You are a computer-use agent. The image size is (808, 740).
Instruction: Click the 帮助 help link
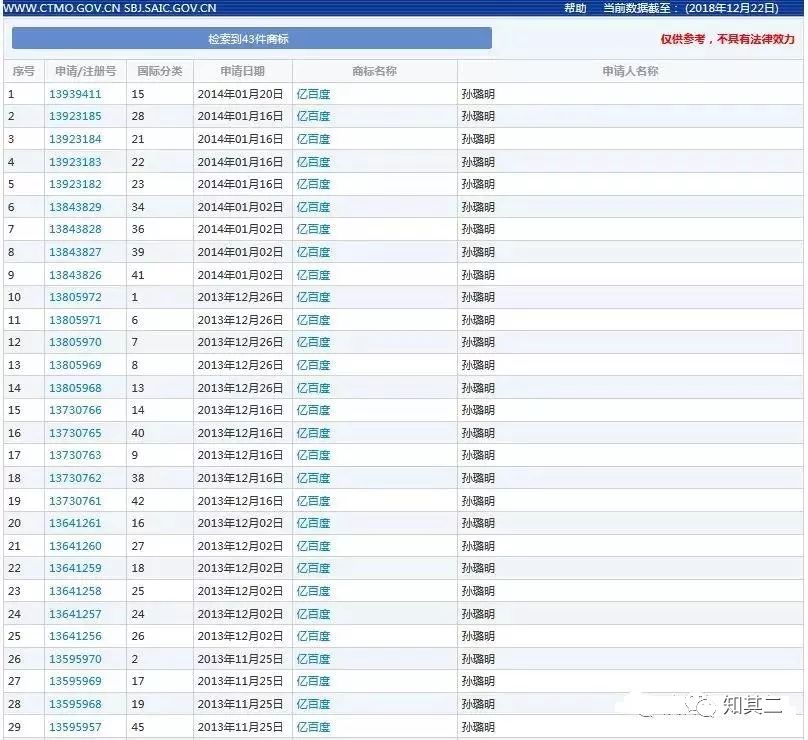click(575, 8)
